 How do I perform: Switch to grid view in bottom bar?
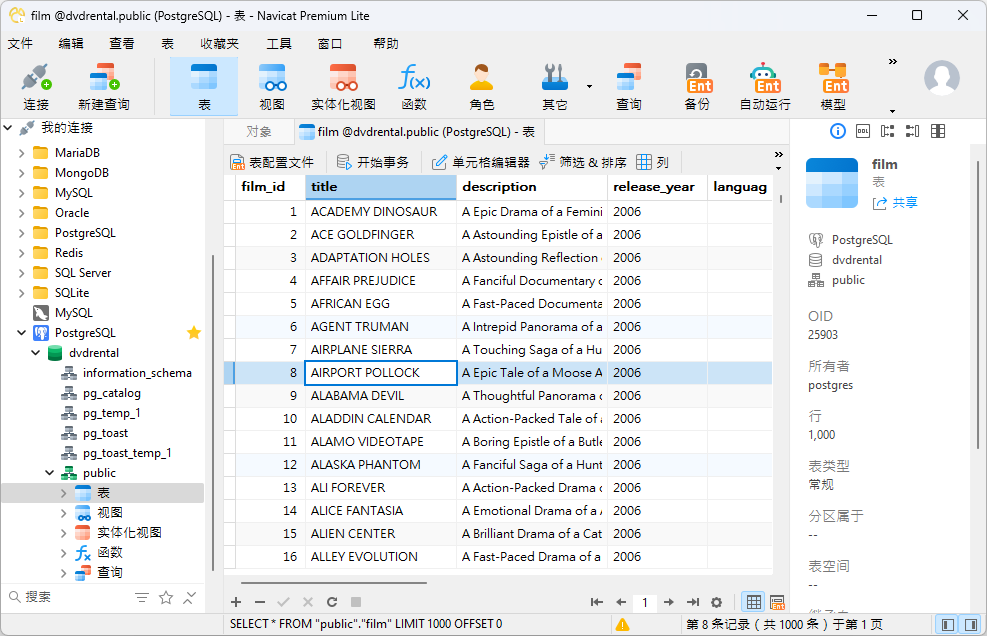click(x=753, y=603)
